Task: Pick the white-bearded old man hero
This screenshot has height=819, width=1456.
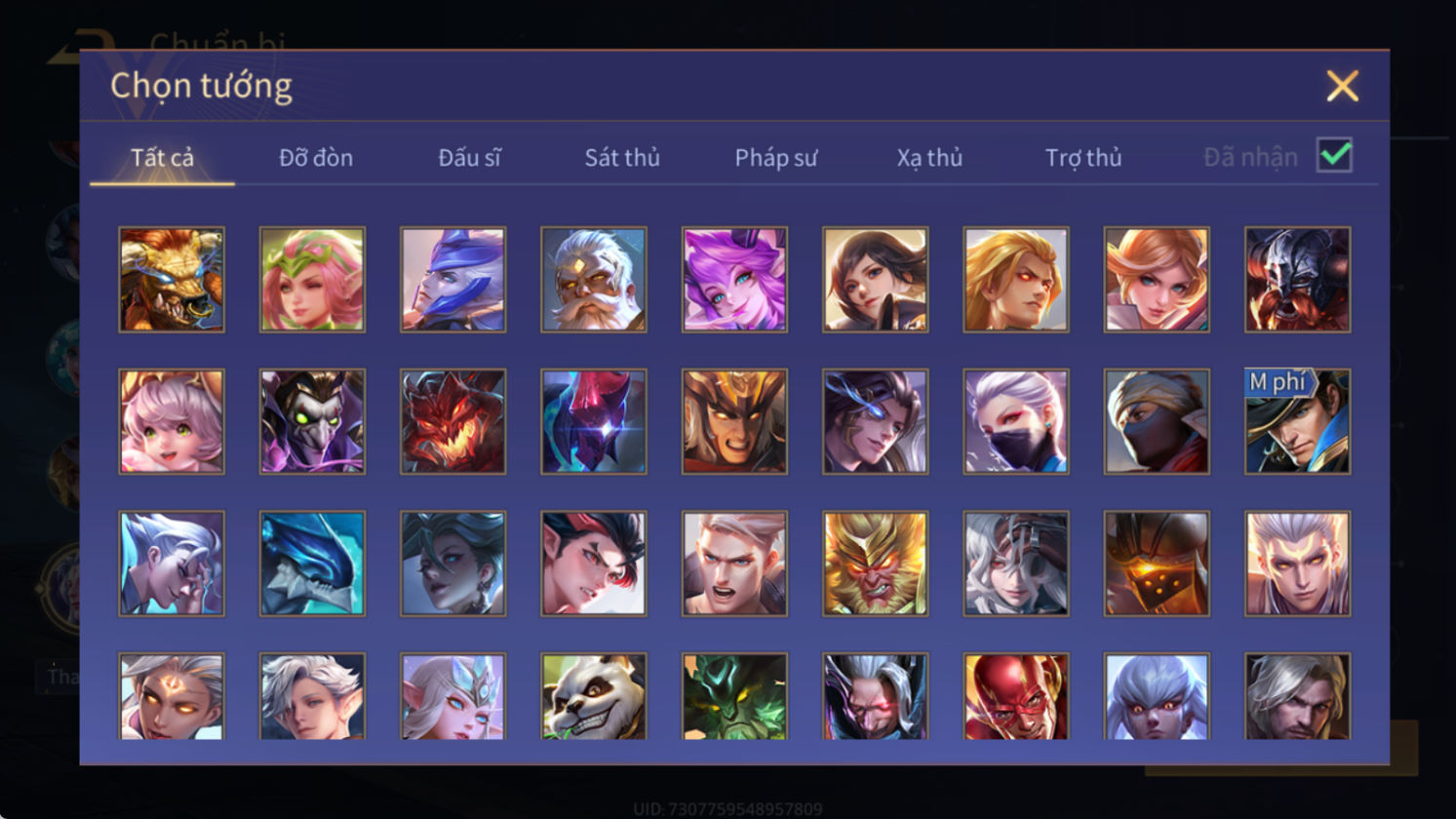Action: click(594, 280)
